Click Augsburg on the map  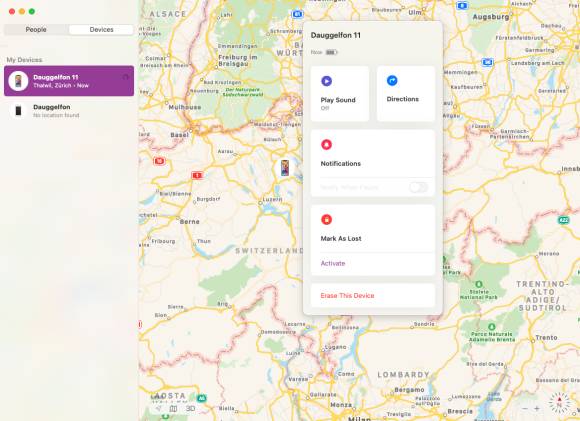click(490, 17)
